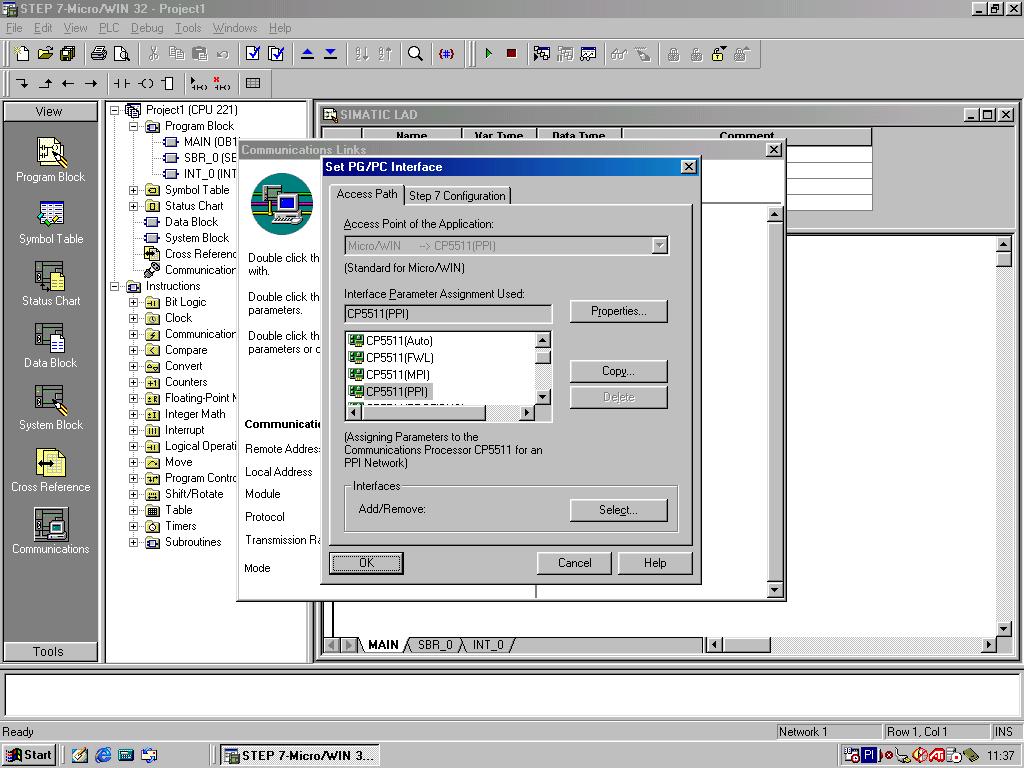This screenshot has height=768, width=1024.
Task: Expand the Timers instructions folder
Action: 134,526
